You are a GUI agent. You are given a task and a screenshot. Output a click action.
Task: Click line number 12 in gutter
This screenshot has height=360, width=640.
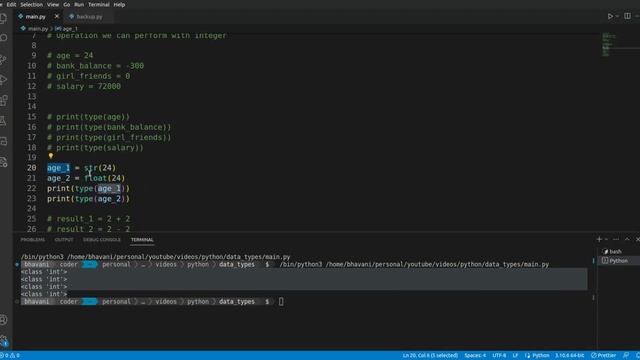click(x=31, y=86)
